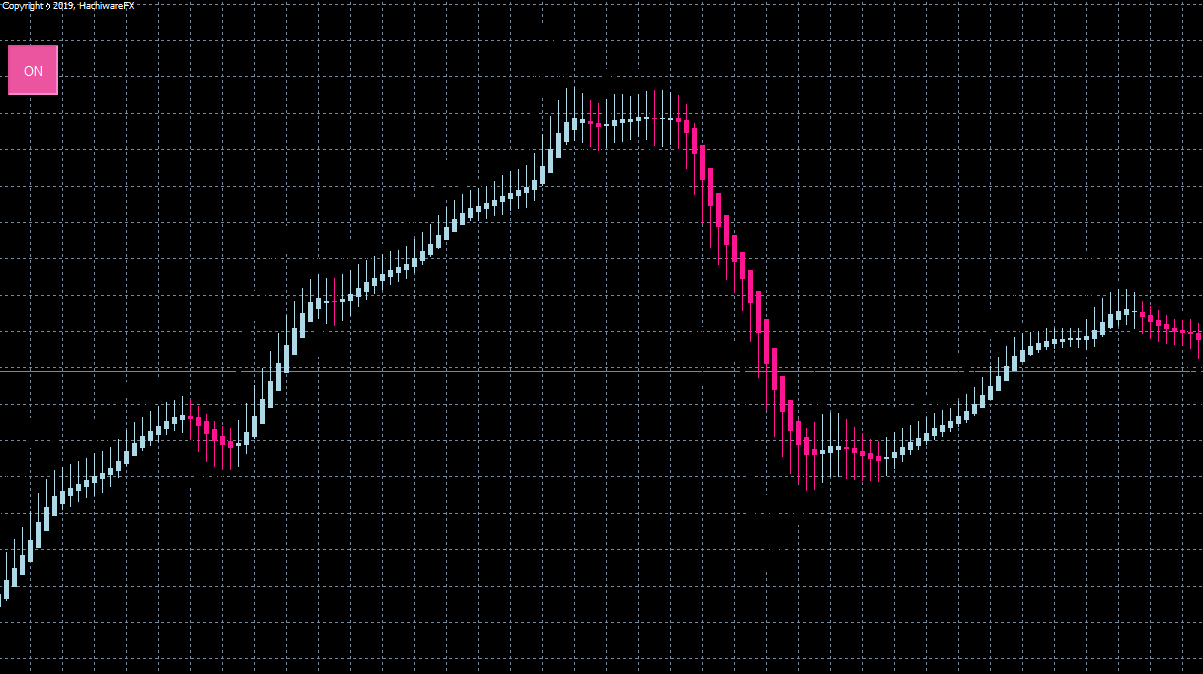Image resolution: width=1203 pixels, height=674 pixels.
Task: Select the horizontal gray price line
Action: pos(601,371)
